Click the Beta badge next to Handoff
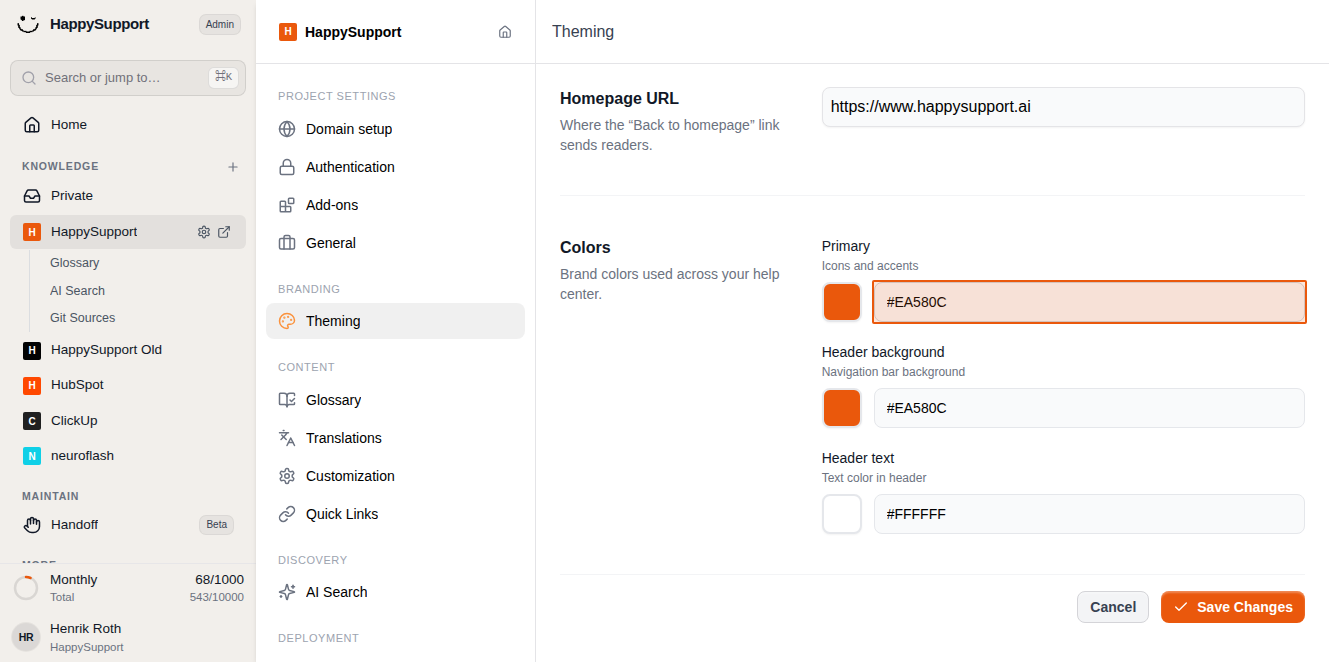Viewport: 1329px width, 662px height. [x=217, y=525]
